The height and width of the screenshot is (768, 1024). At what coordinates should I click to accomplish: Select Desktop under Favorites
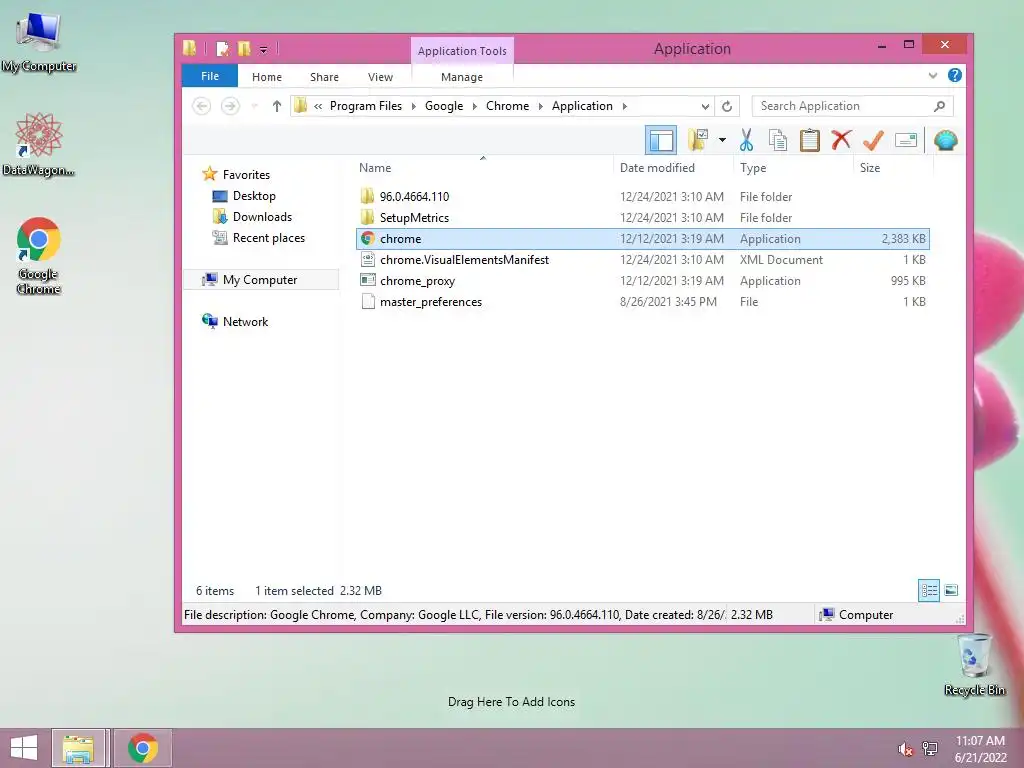pyautogui.click(x=254, y=196)
